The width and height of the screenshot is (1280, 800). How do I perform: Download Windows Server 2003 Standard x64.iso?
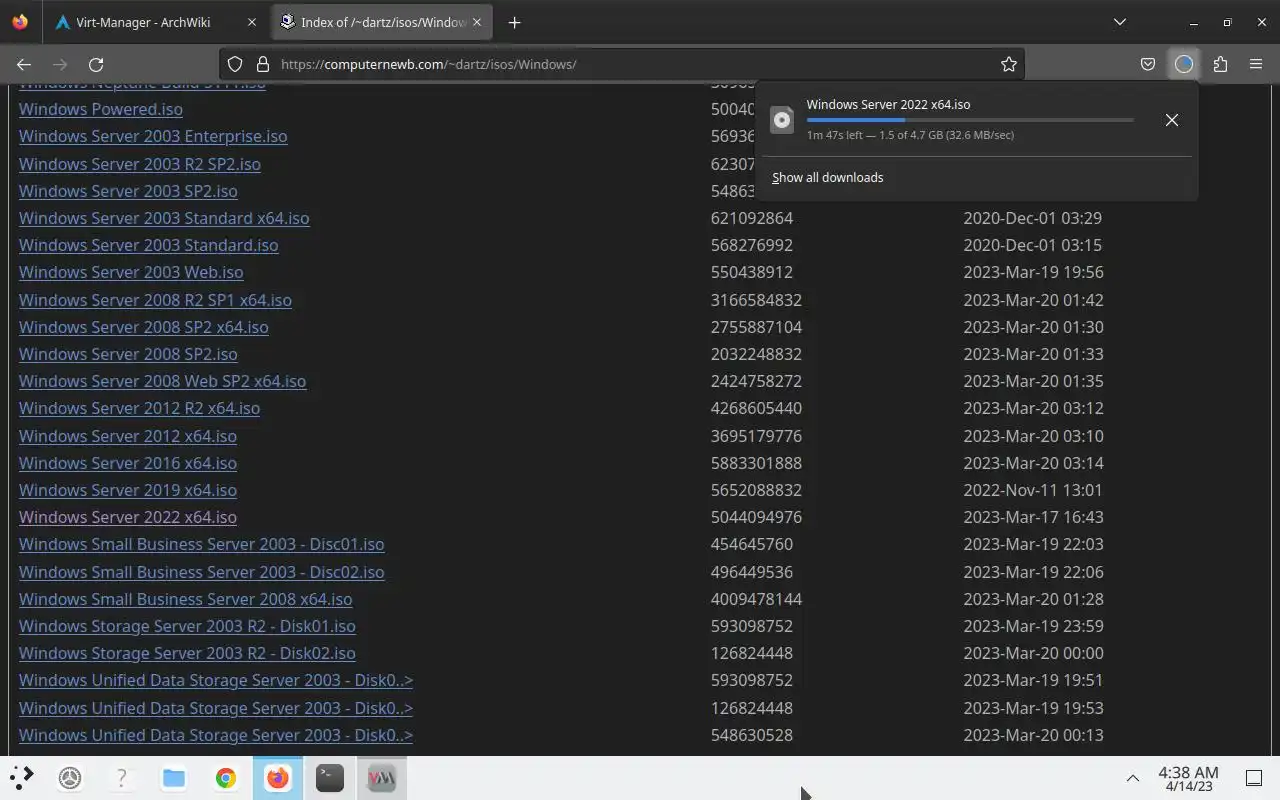click(164, 218)
